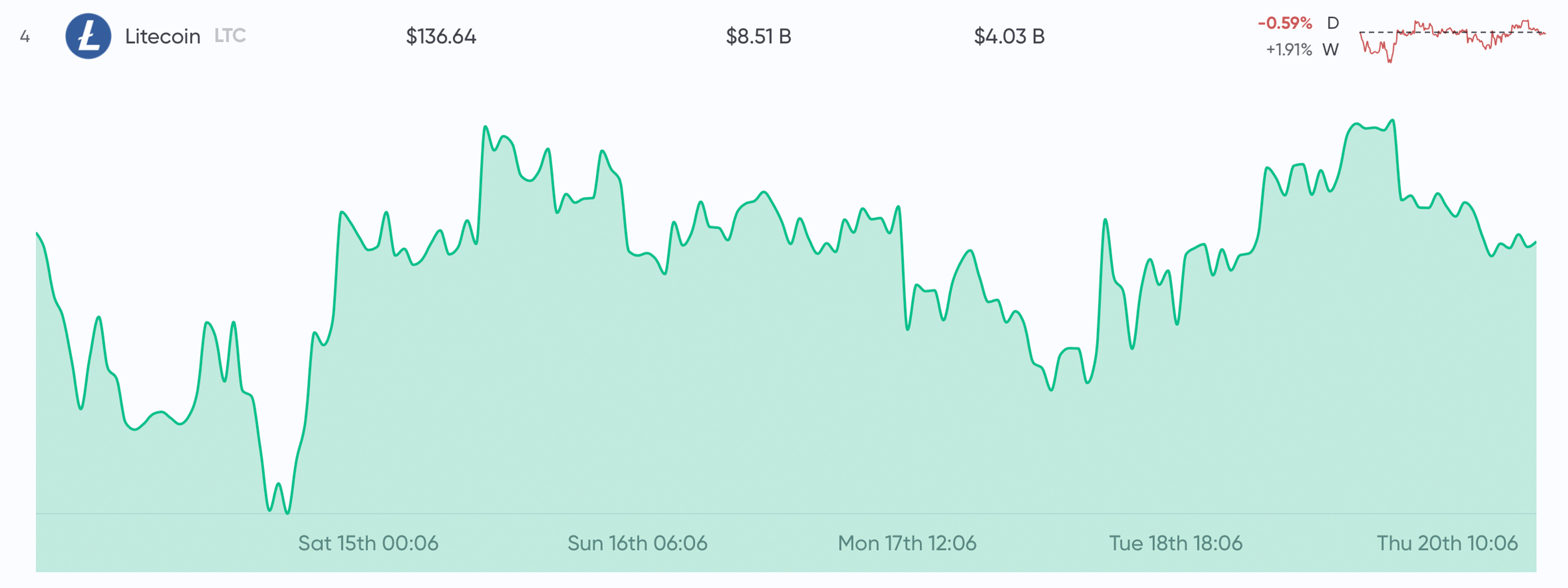The height and width of the screenshot is (588, 1568).
Task: Open the Litecoin coin name link
Action: coord(163,37)
